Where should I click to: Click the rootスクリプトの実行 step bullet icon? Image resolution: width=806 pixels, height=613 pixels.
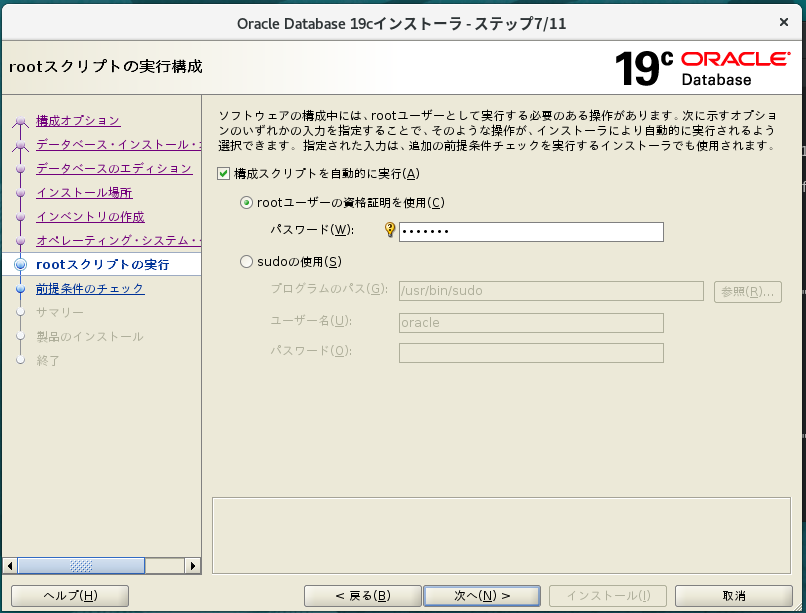[21, 265]
